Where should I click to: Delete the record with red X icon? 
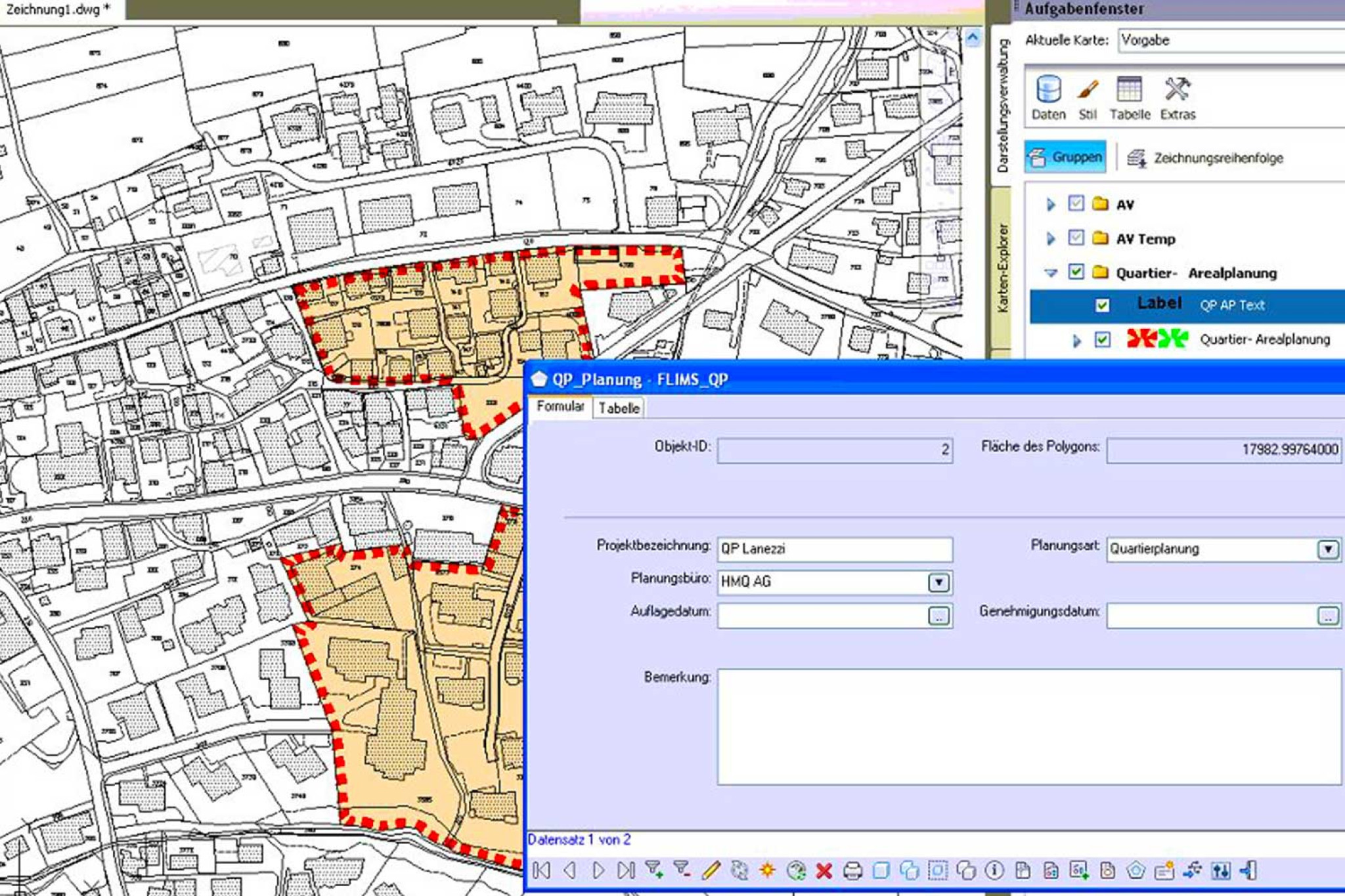coord(824,870)
